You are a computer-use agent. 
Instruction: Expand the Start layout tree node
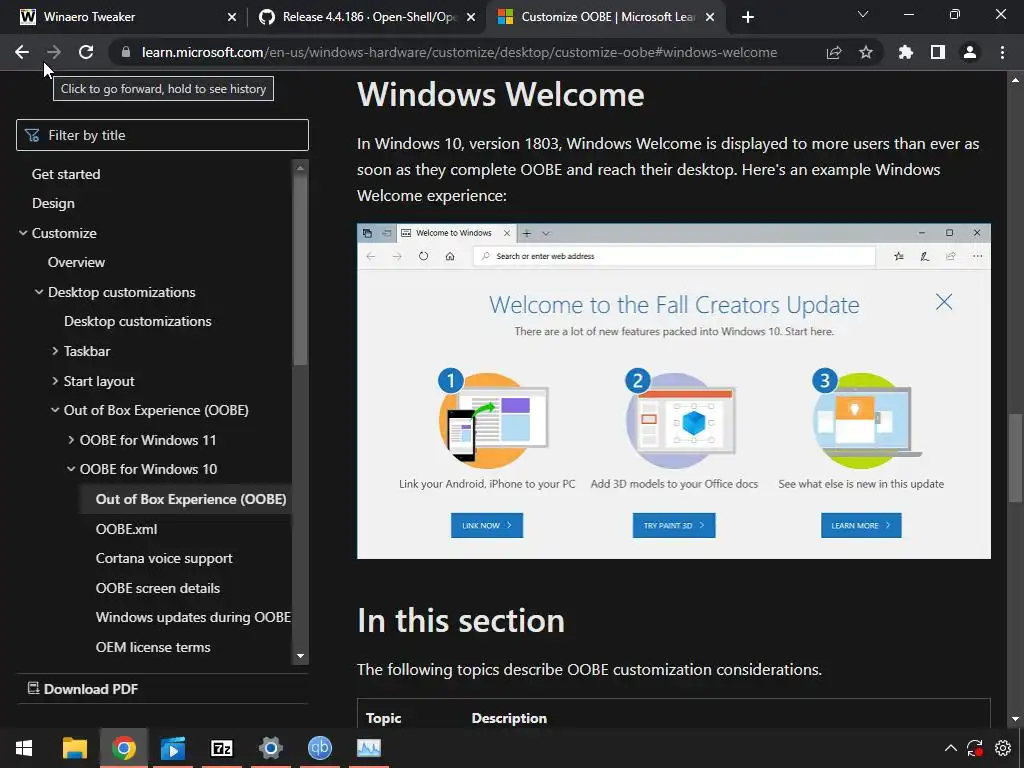pos(56,381)
